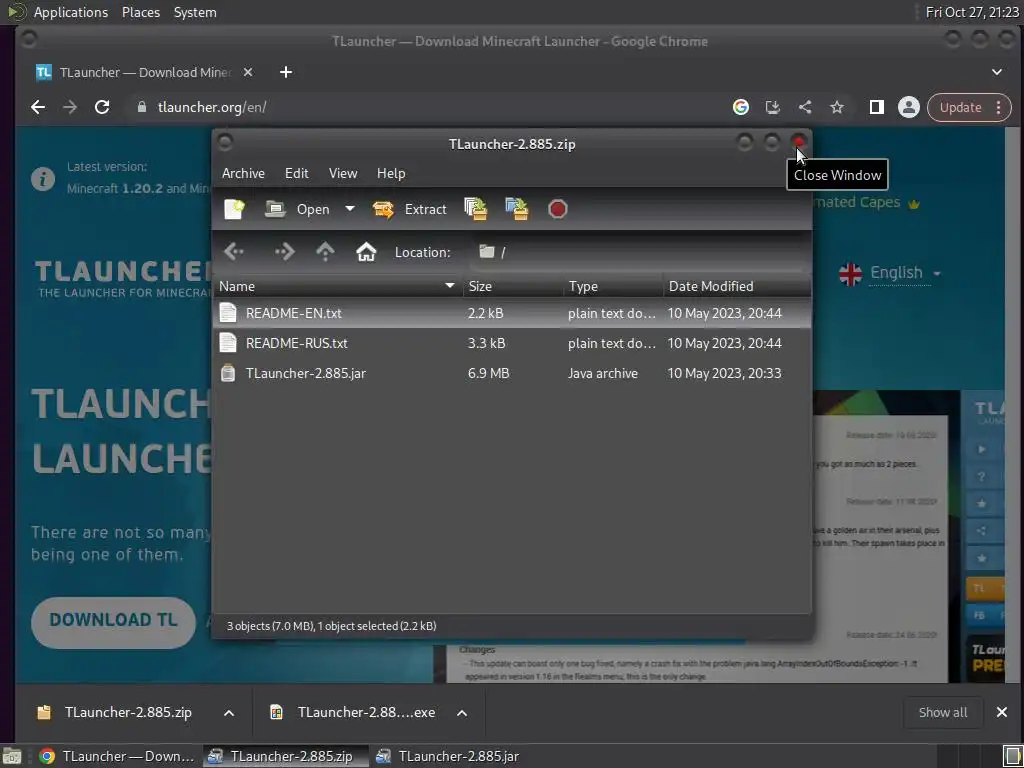The image size is (1024, 768).
Task: Open a new Chrome tab
Action: [285, 72]
